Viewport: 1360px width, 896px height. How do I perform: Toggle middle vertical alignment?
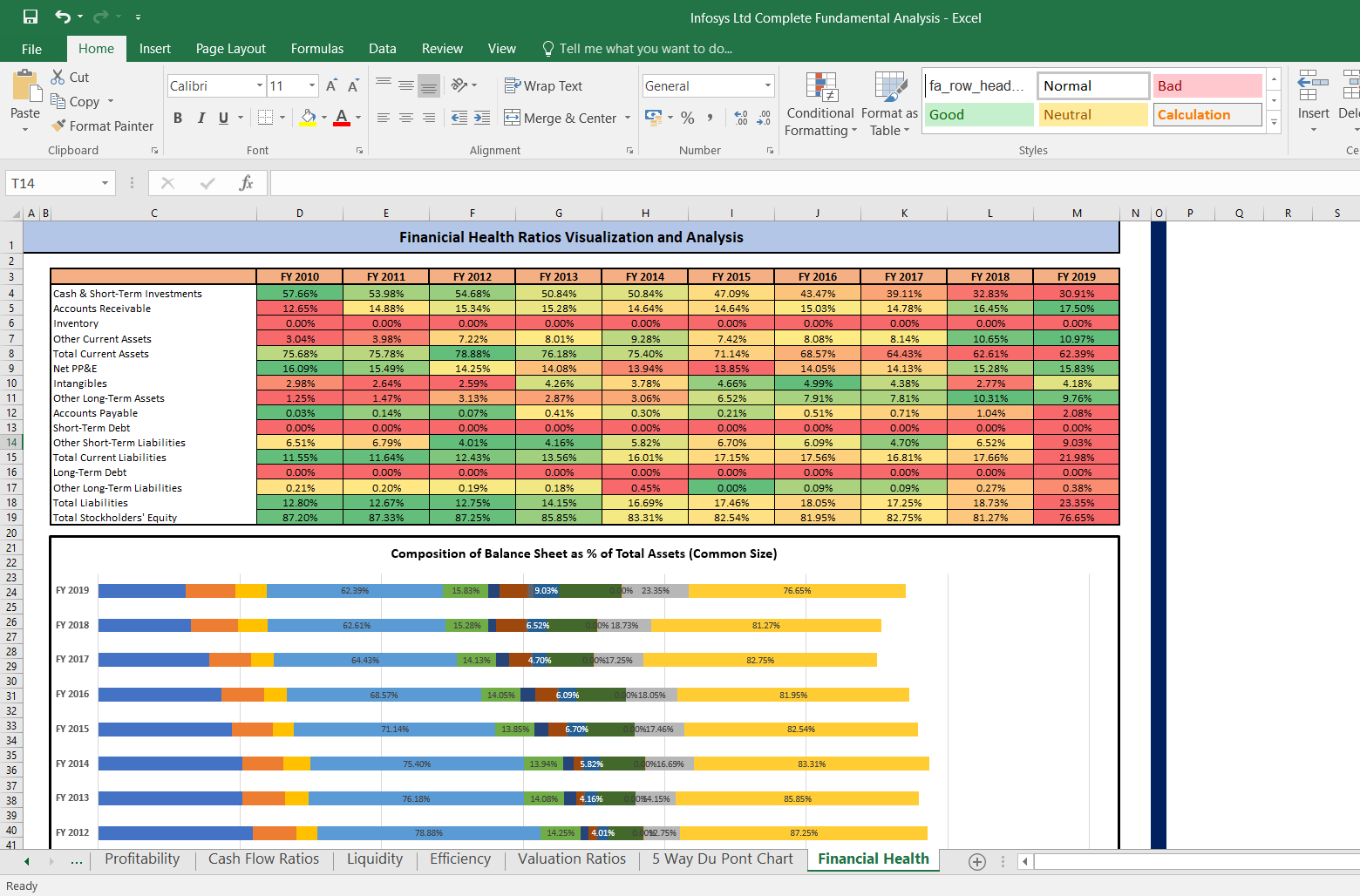406,85
